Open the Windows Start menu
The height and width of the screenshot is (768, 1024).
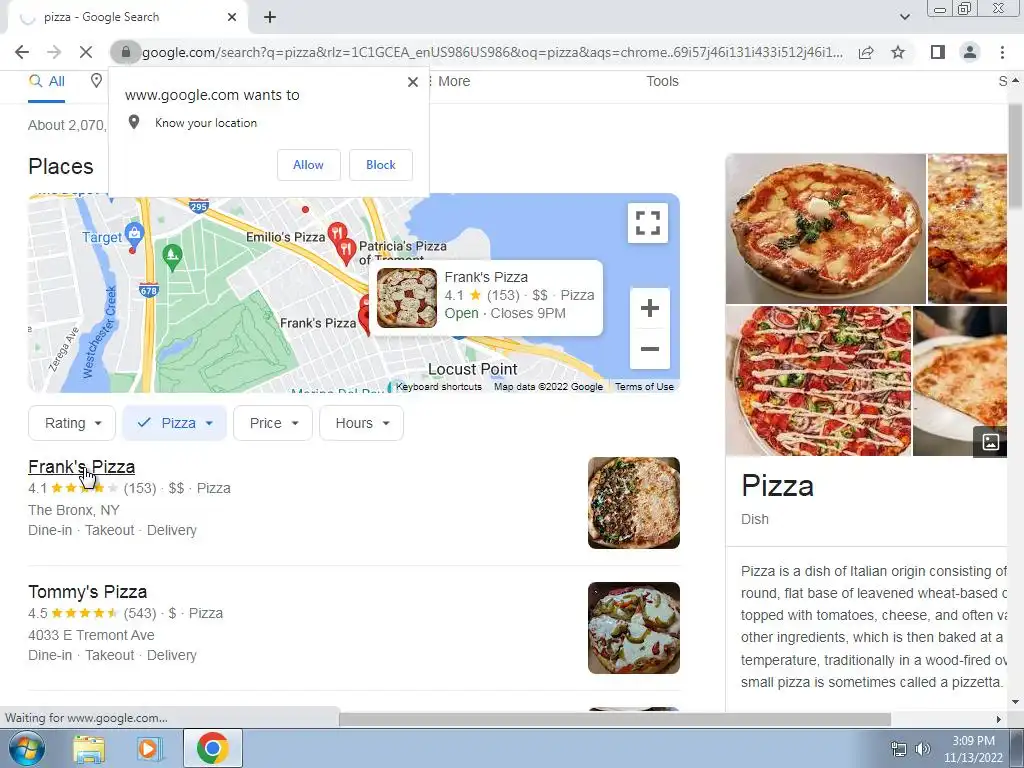coord(26,748)
